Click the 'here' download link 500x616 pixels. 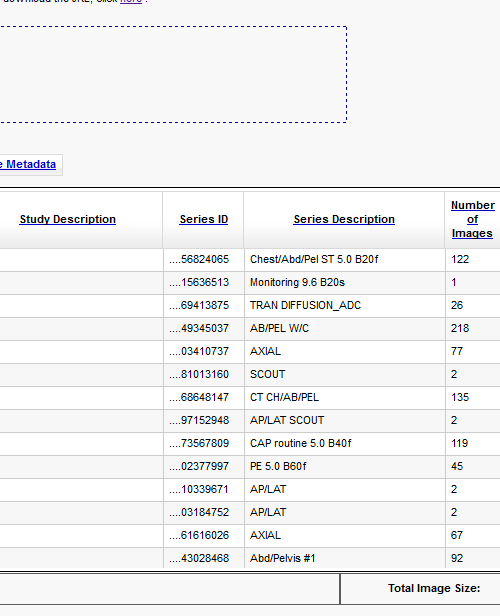[x=131, y=1]
